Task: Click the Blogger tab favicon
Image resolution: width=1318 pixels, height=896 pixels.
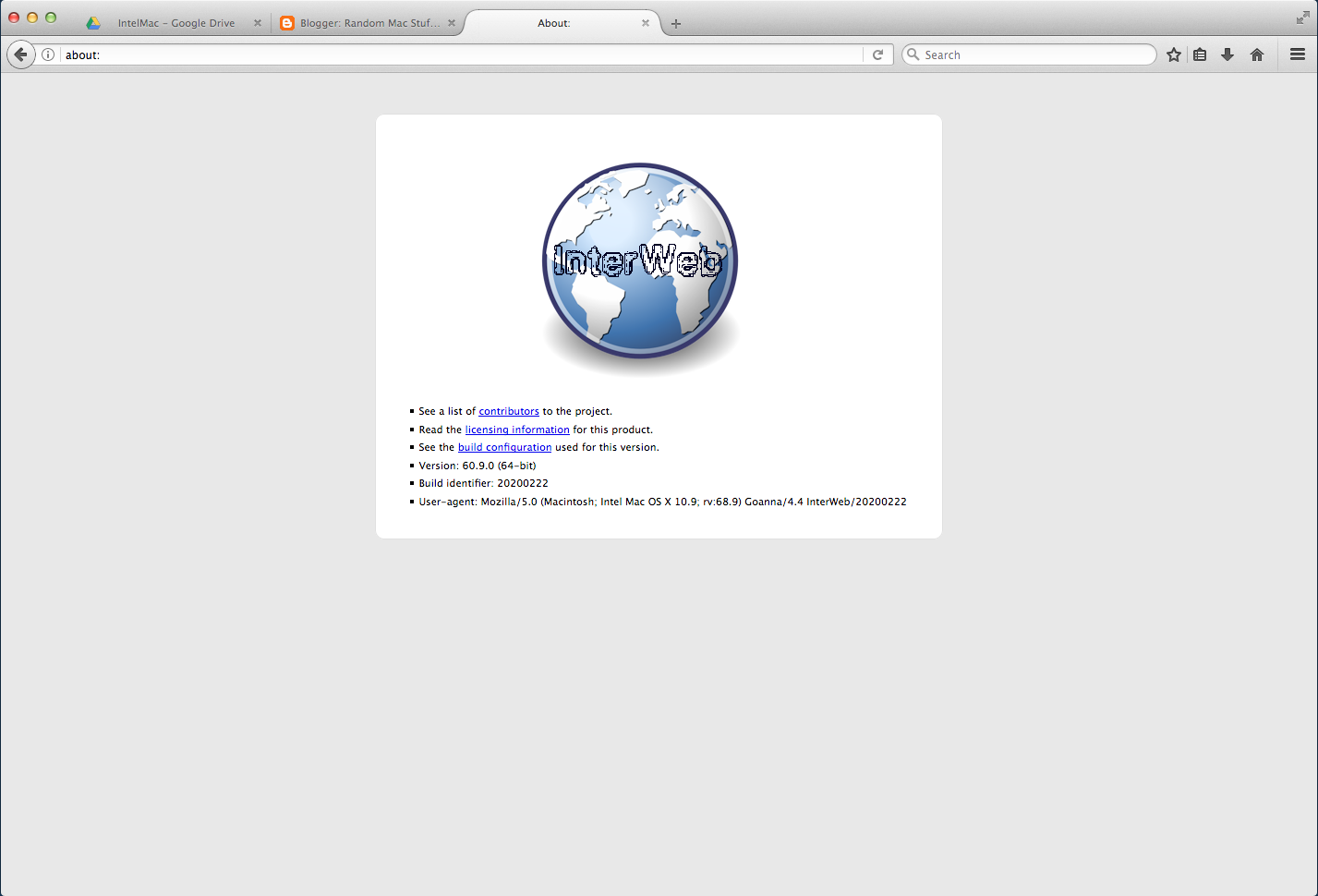Action: point(287,23)
